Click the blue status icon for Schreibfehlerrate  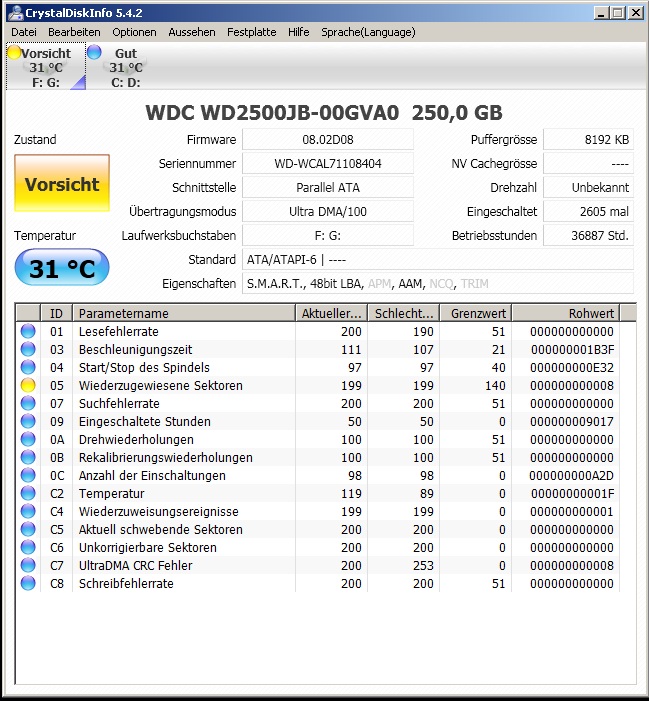[28, 583]
